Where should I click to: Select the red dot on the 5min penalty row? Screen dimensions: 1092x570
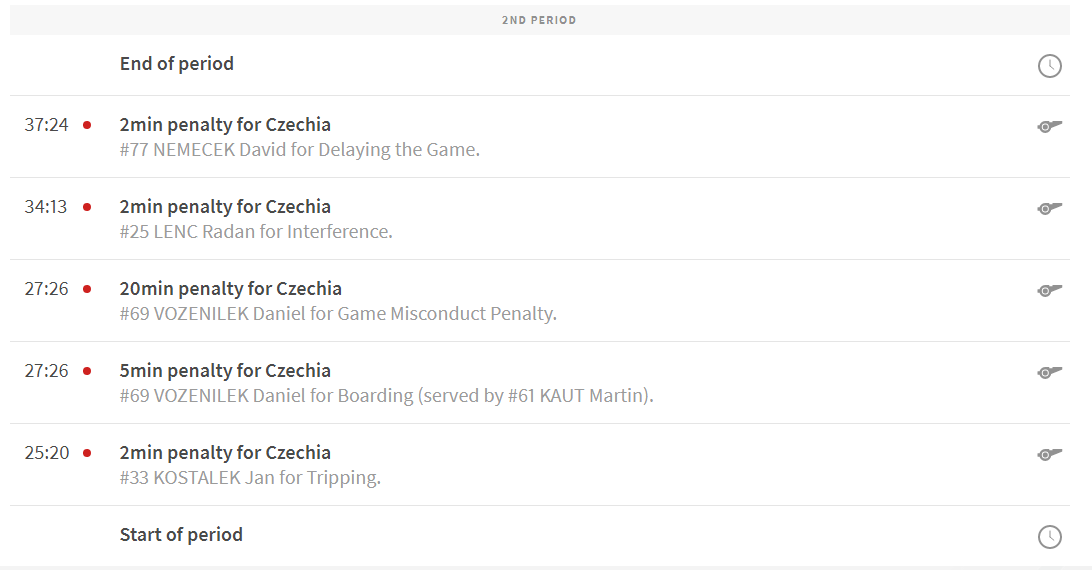pyautogui.click(x=87, y=371)
